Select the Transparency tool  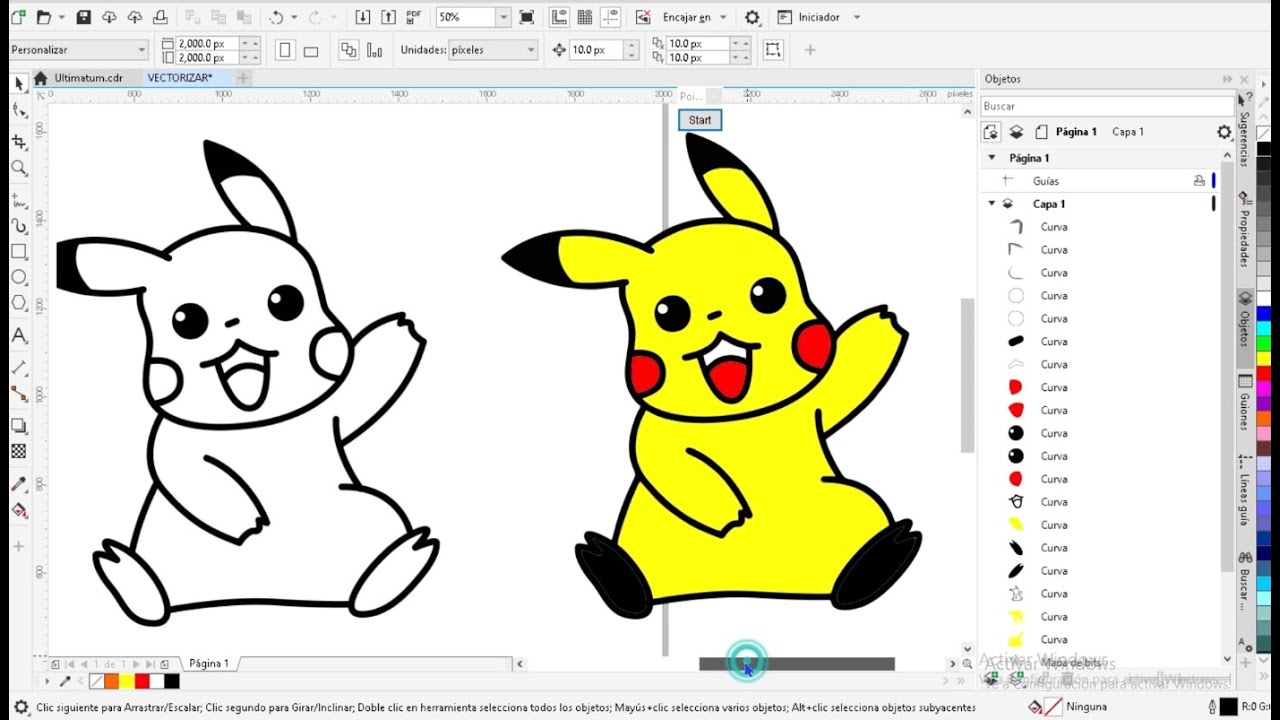coord(19,452)
